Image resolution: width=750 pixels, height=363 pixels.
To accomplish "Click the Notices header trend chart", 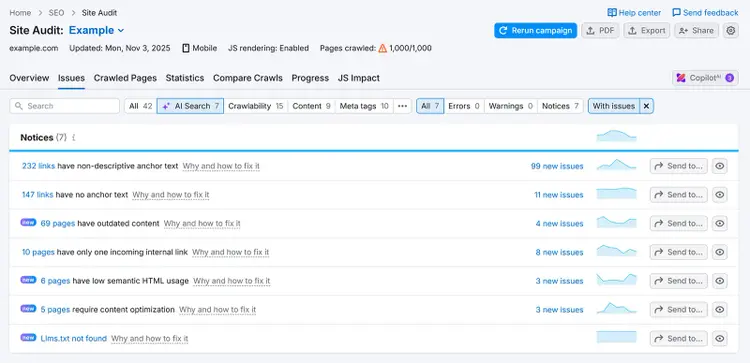I will 617,136.
